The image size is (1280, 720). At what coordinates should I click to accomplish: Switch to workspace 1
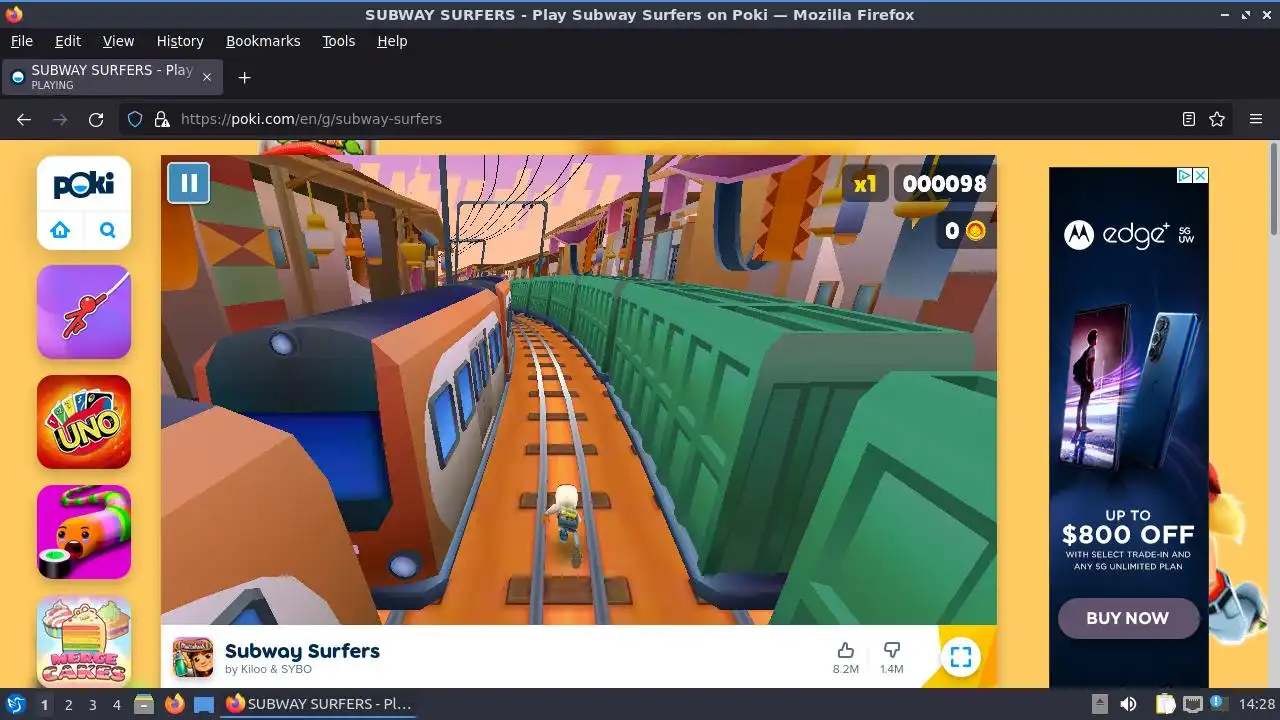pos(44,705)
